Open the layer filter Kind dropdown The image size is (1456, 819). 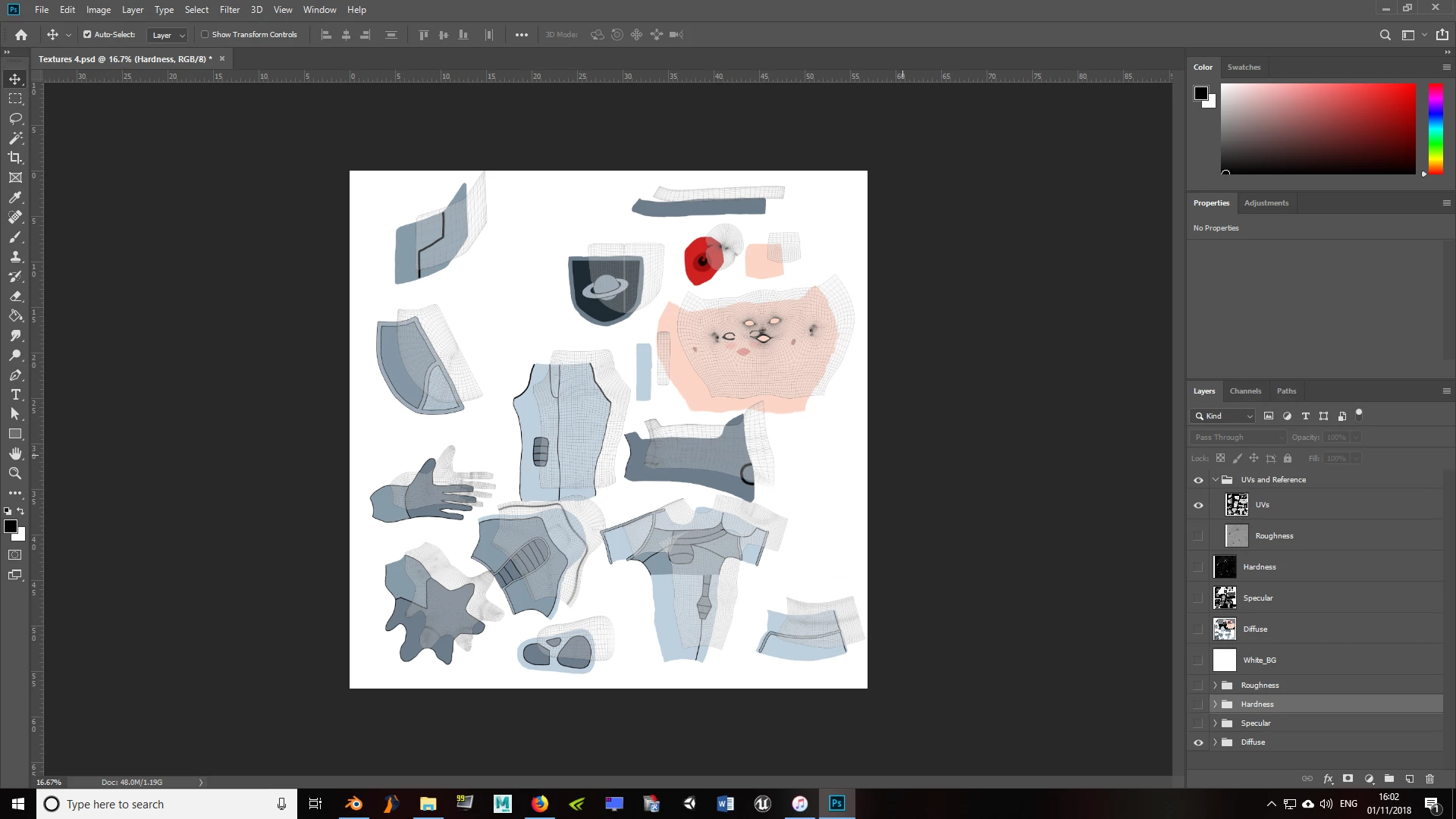pos(1222,416)
